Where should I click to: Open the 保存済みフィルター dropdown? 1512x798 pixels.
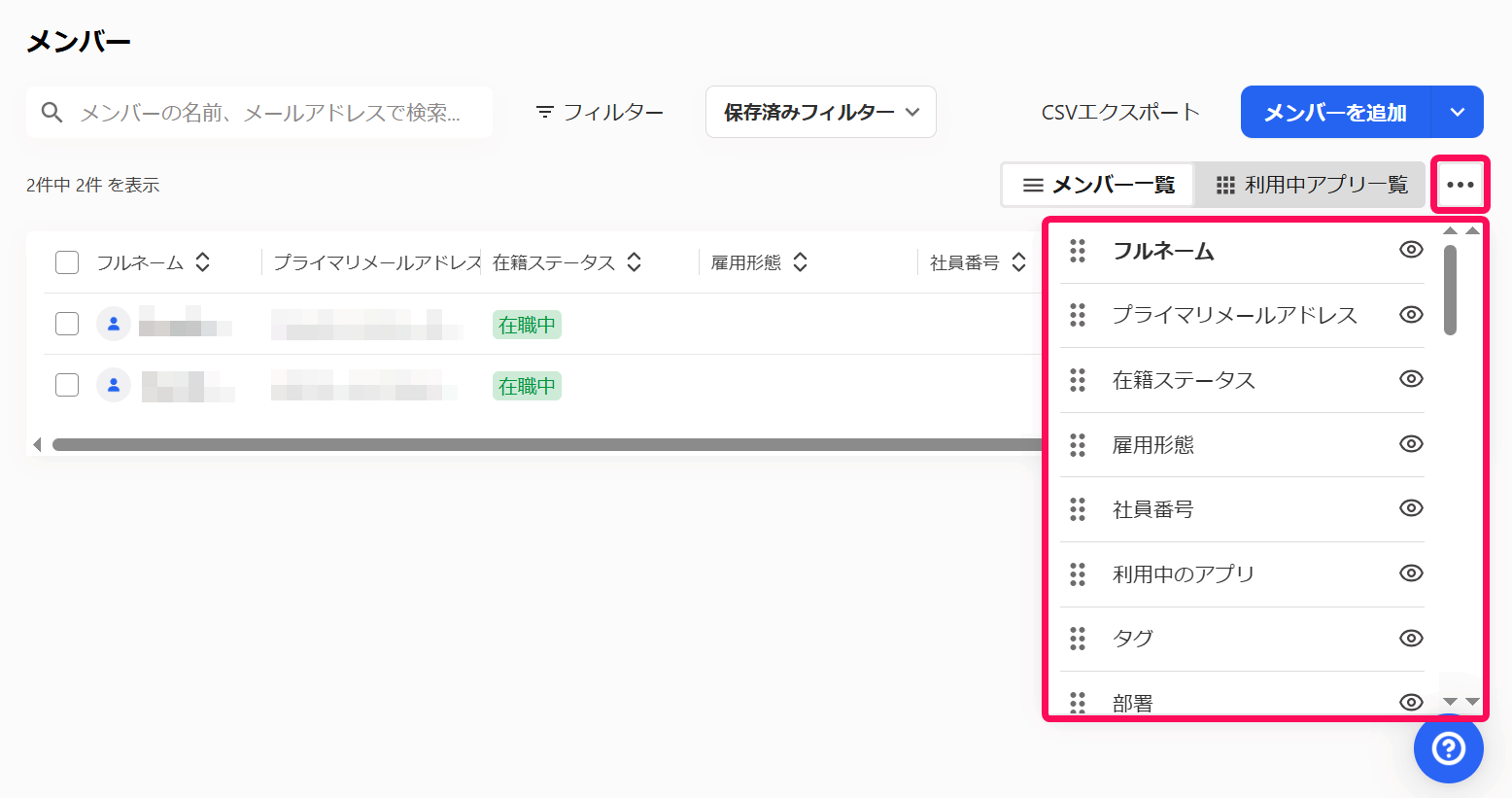click(x=821, y=112)
